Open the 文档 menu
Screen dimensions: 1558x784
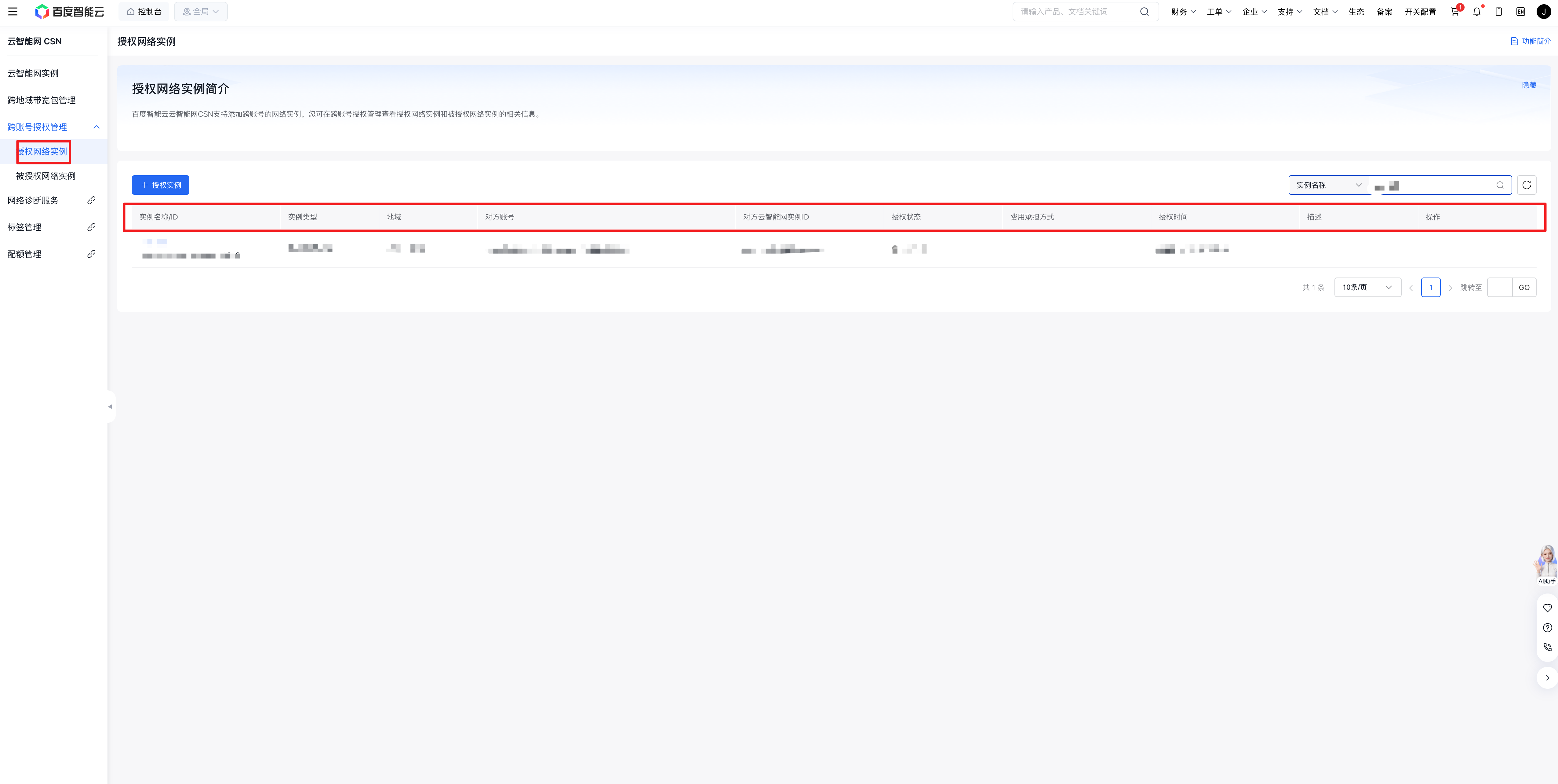[x=1325, y=12]
